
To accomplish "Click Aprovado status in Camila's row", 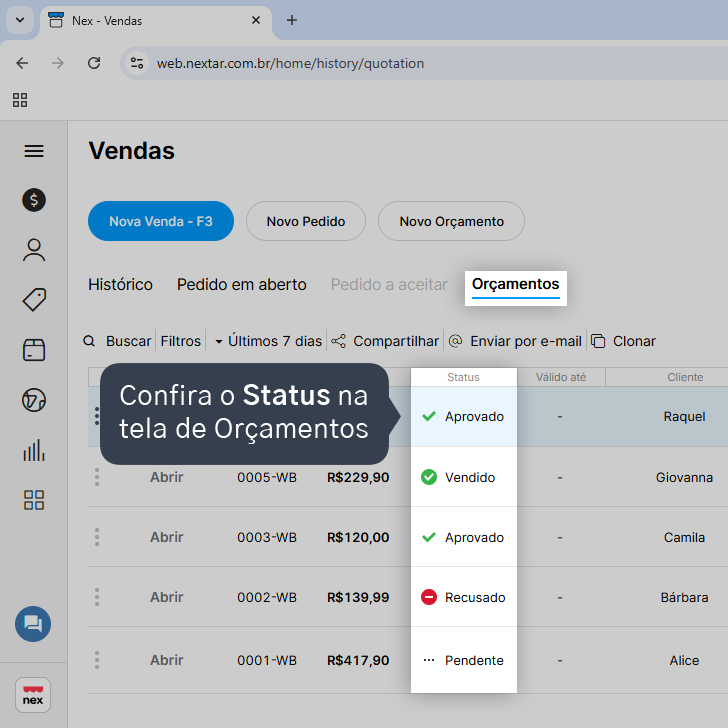I will click(x=463, y=537).
